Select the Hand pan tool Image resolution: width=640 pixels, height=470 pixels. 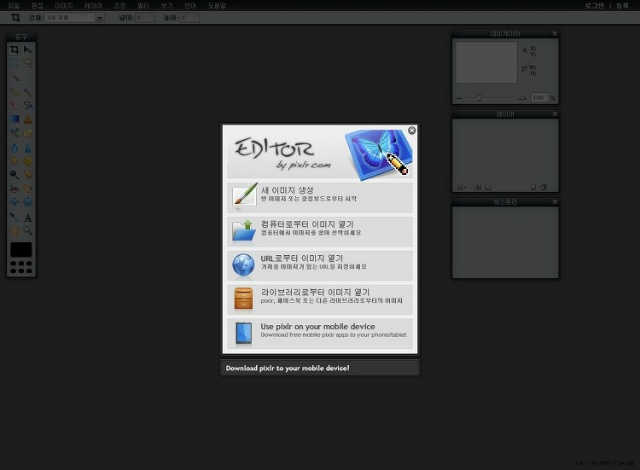15,231
